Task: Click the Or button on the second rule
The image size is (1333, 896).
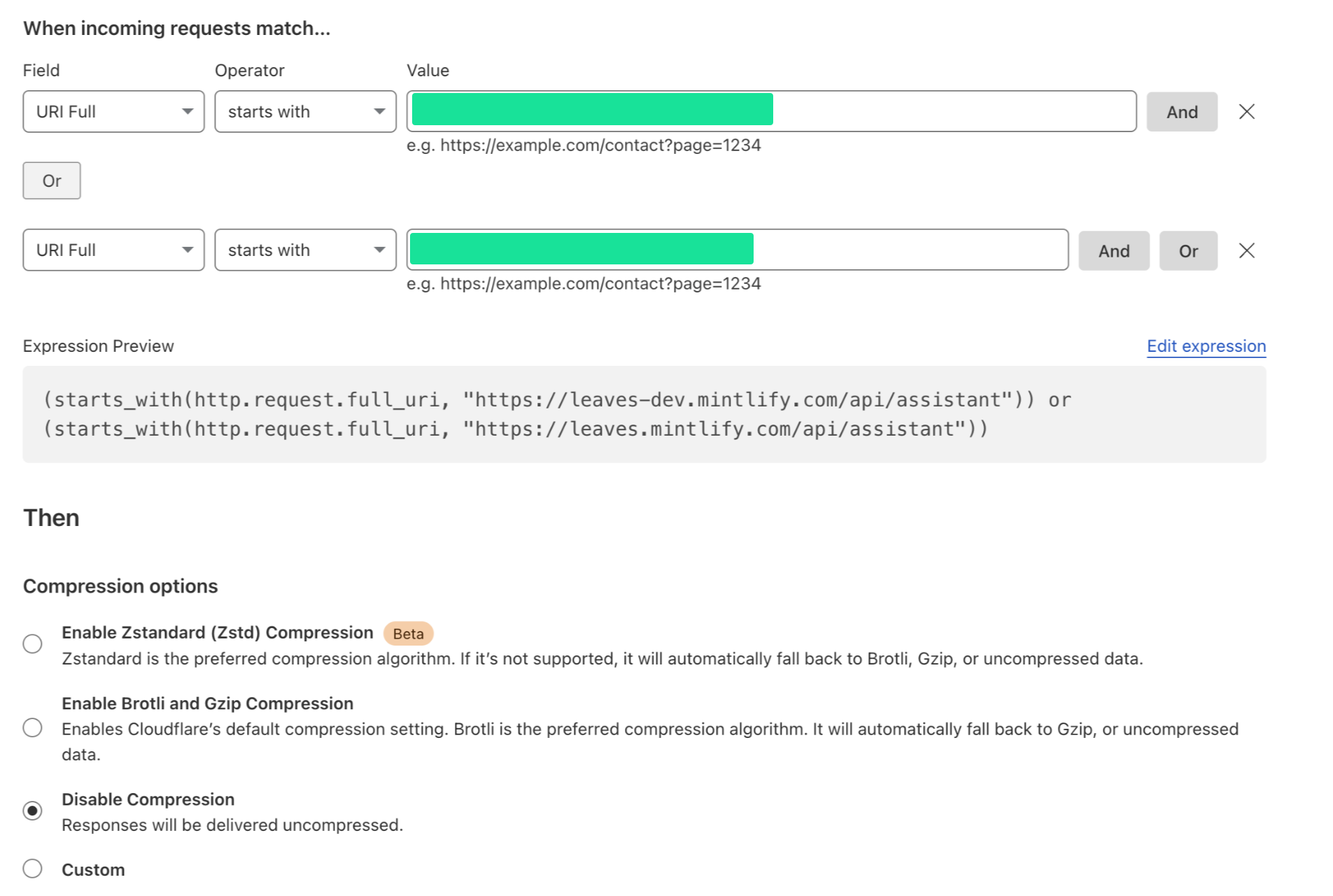Action: (1187, 250)
